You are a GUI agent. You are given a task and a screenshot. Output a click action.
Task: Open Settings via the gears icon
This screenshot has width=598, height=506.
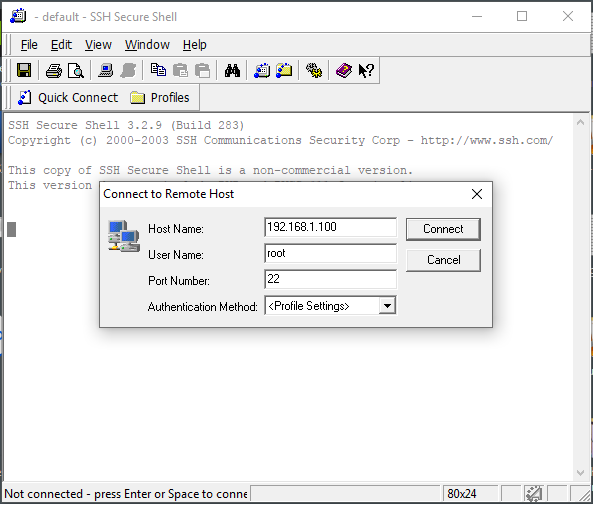(x=314, y=71)
